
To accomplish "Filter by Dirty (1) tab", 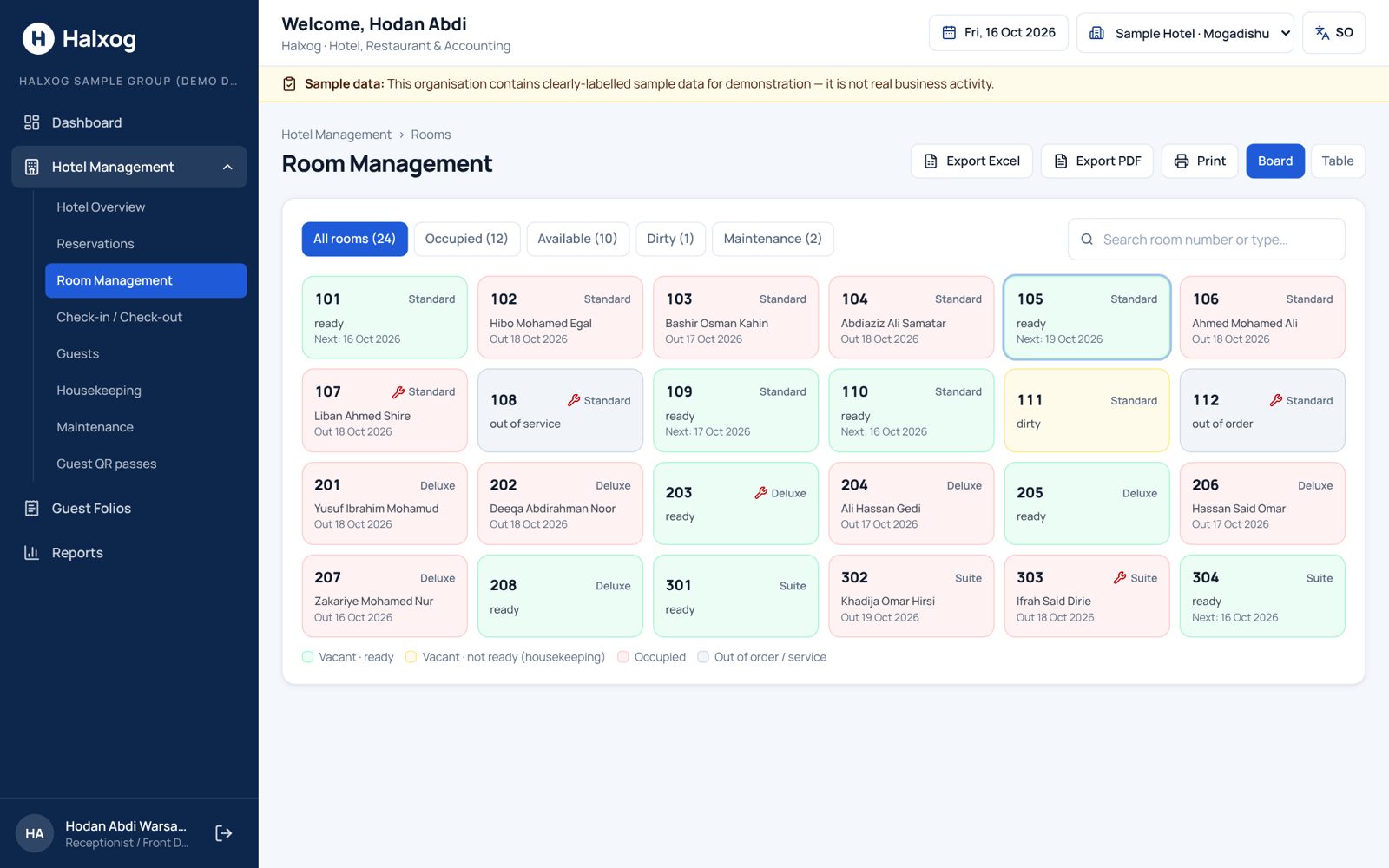I will [x=670, y=239].
